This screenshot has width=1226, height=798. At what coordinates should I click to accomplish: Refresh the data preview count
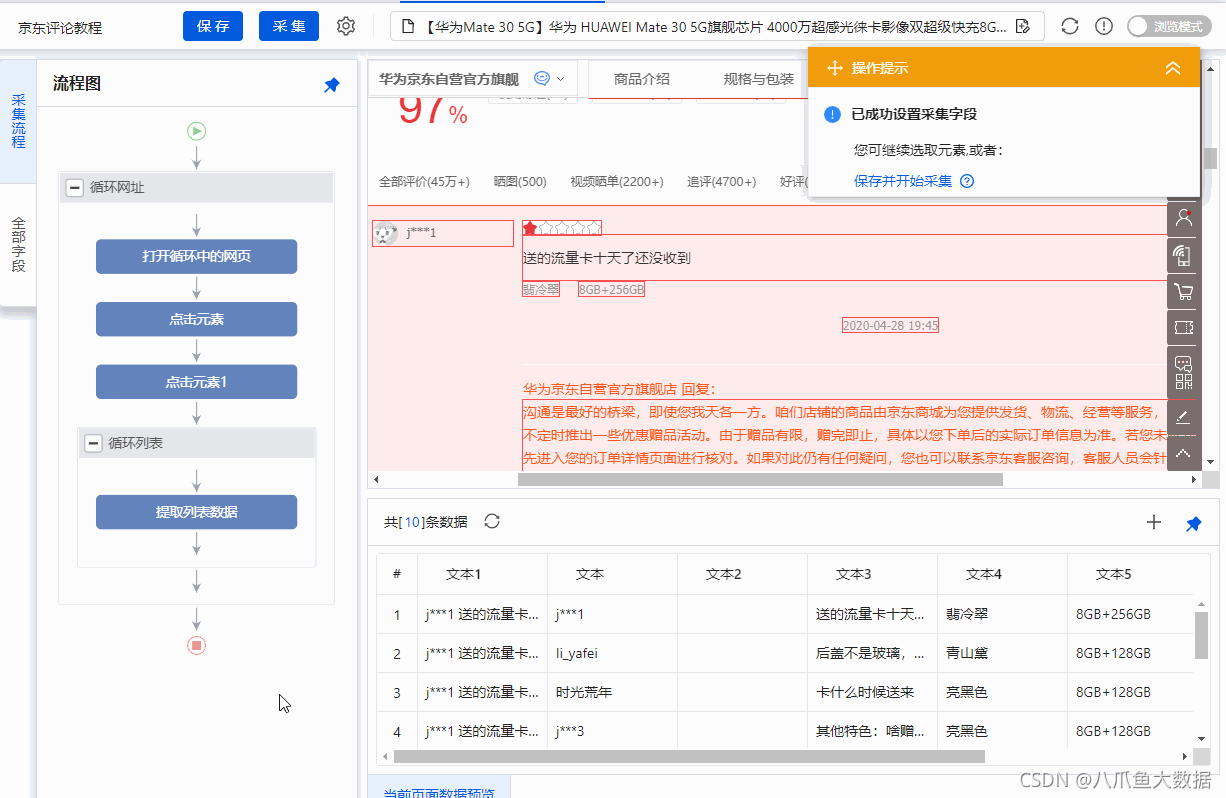coord(491,522)
